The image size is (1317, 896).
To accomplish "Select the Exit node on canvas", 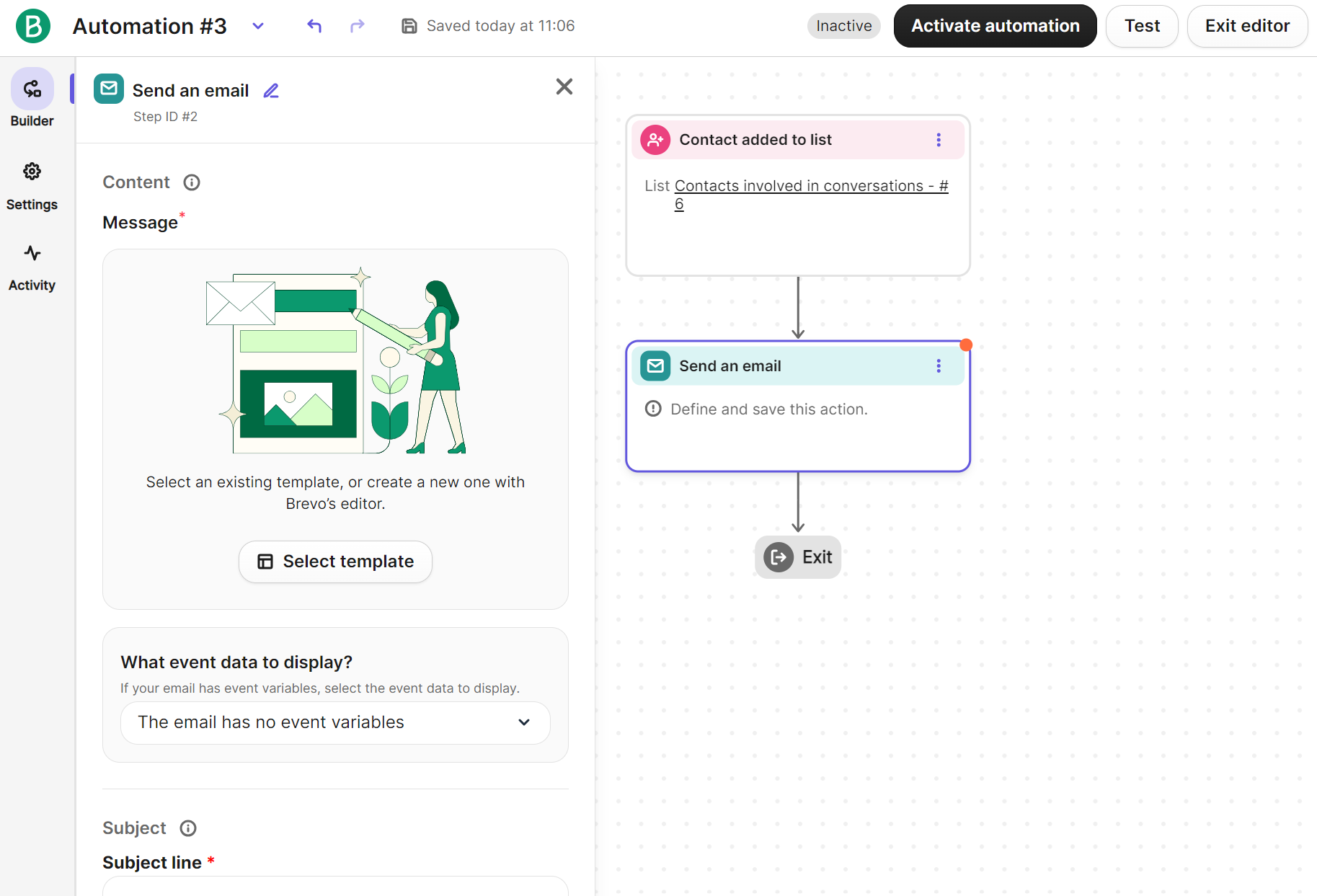I will (x=798, y=557).
